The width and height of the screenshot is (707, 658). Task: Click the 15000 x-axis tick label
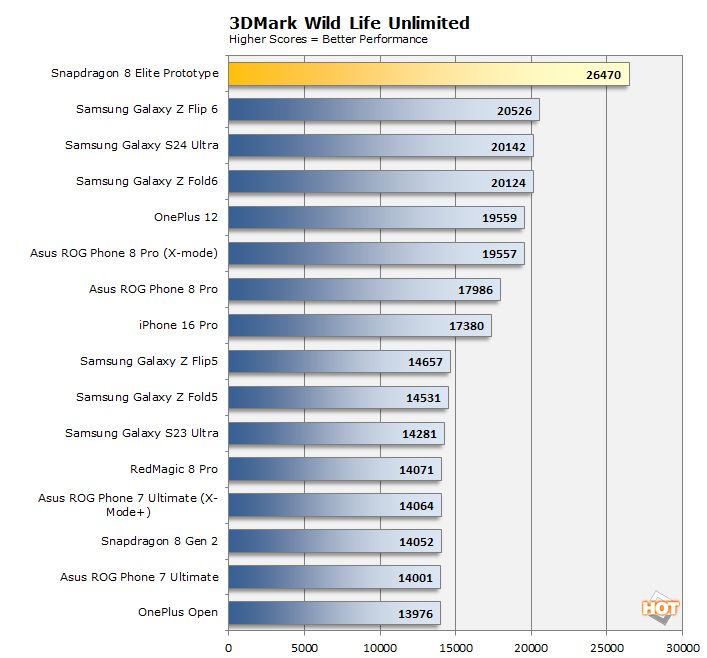(x=455, y=648)
